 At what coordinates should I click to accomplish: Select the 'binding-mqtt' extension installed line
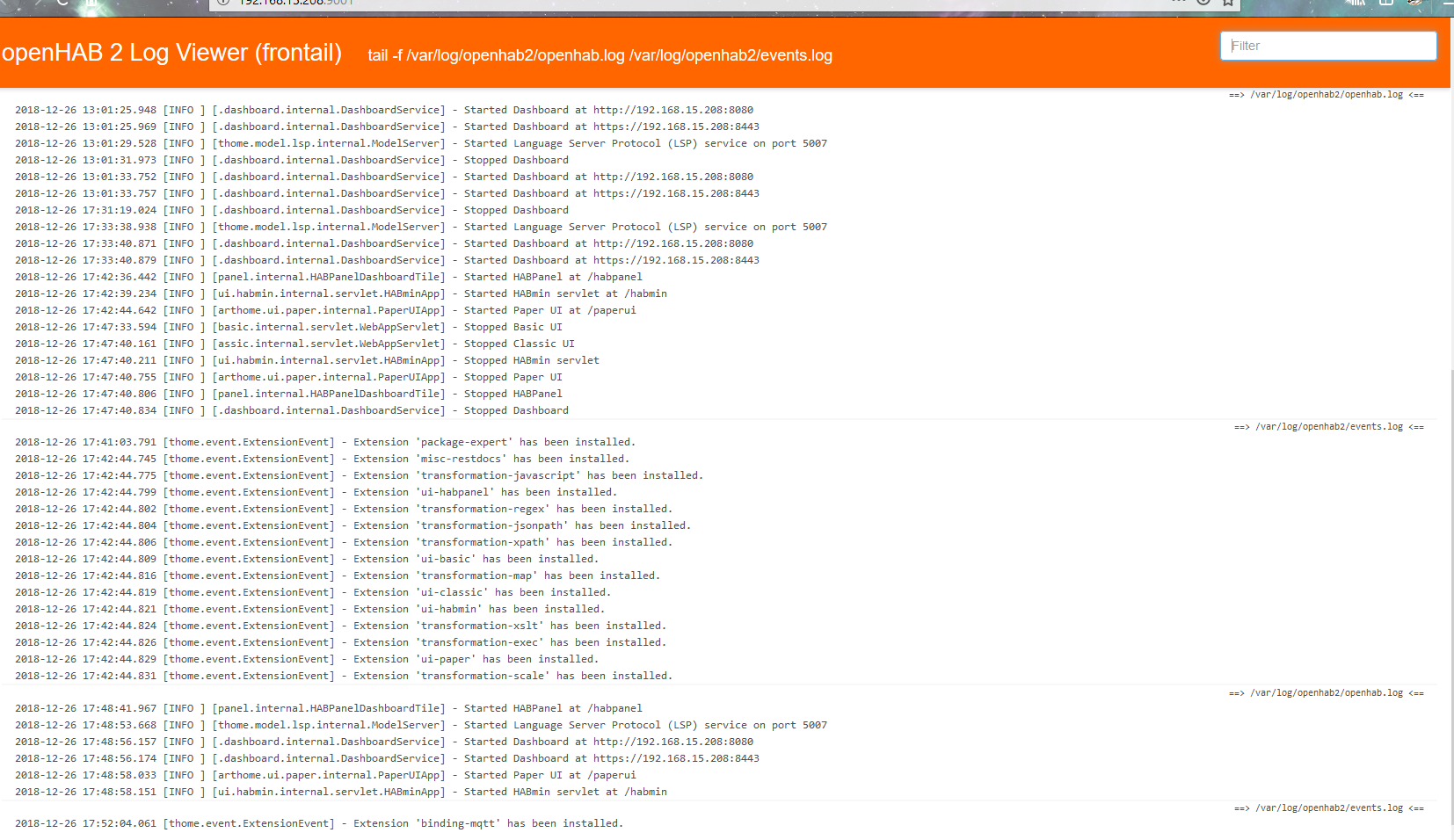pos(319,823)
